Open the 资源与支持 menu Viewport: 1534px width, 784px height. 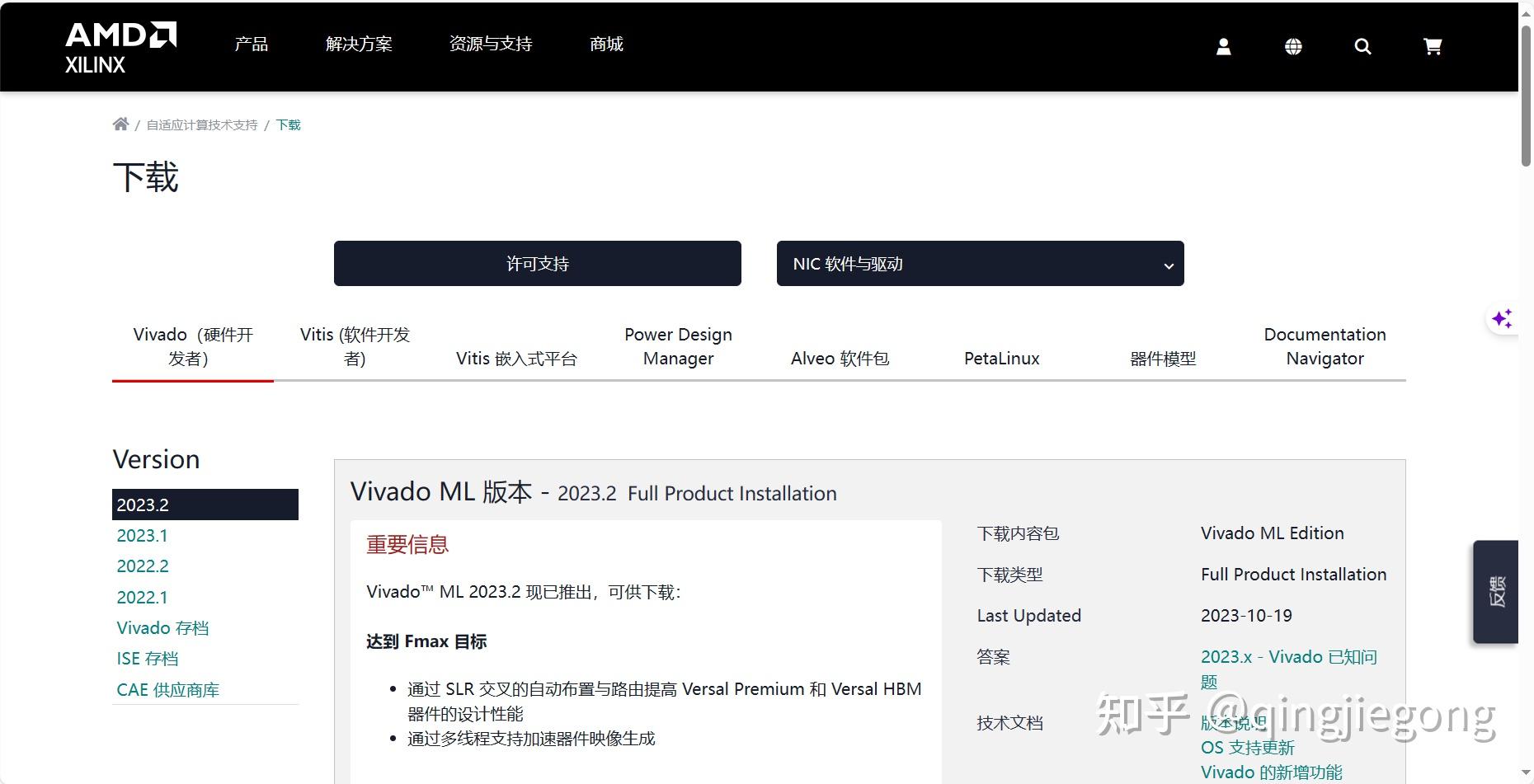[491, 44]
